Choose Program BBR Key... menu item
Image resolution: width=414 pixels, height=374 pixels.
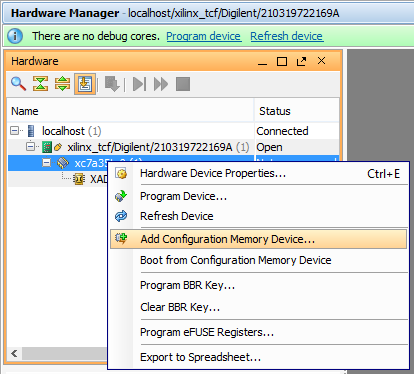click(259, 285)
